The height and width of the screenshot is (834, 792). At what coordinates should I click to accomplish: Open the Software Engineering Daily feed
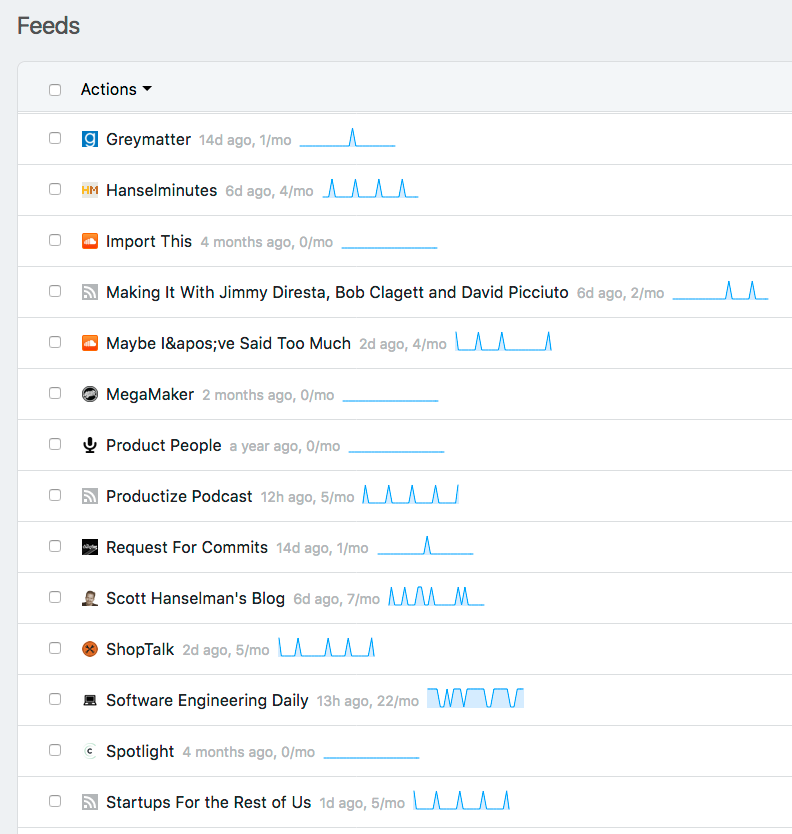[x=207, y=700]
